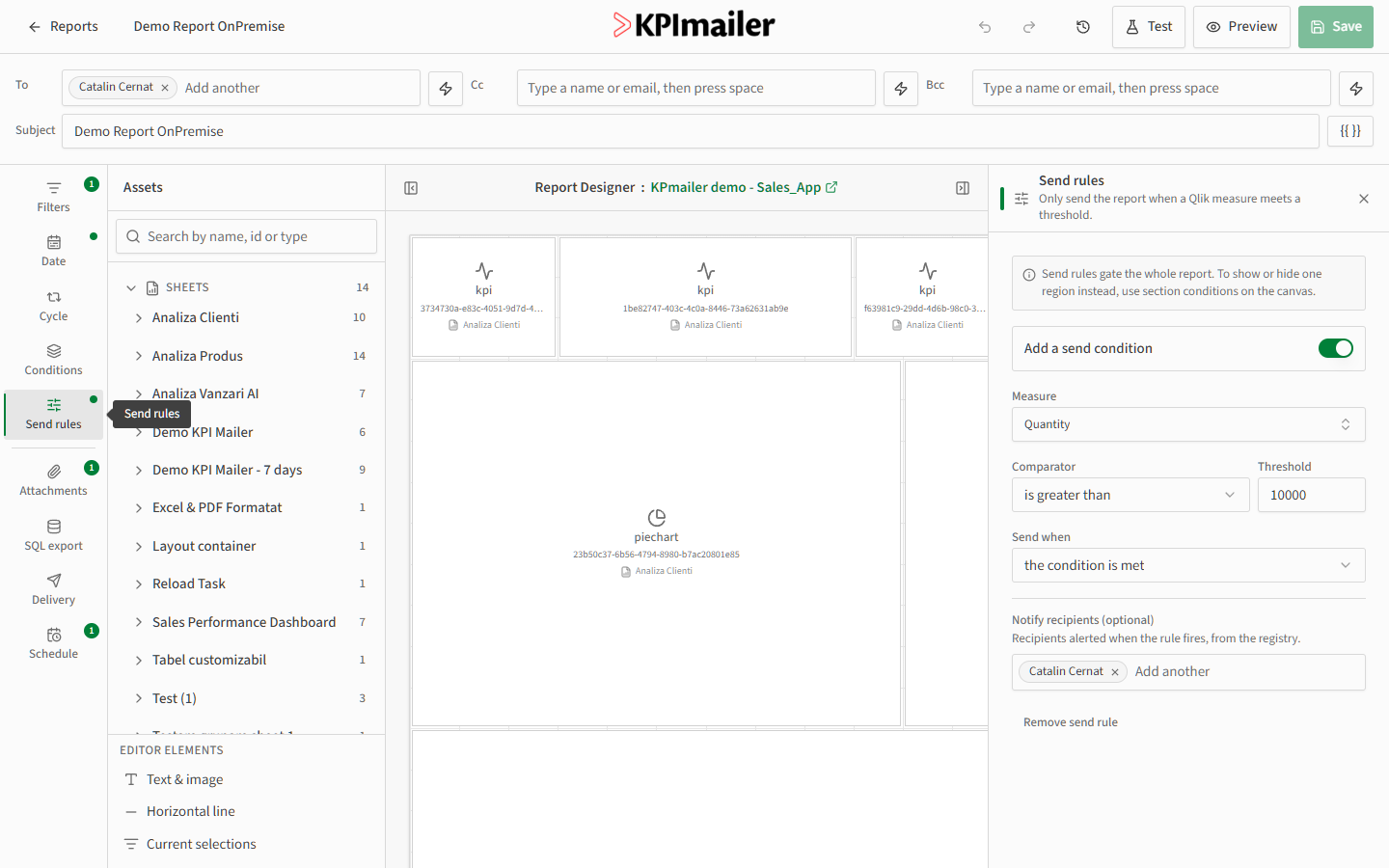Screen dimensions: 1389x868
Task: Click the To field Add another input
Action: click(x=297, y=88)
